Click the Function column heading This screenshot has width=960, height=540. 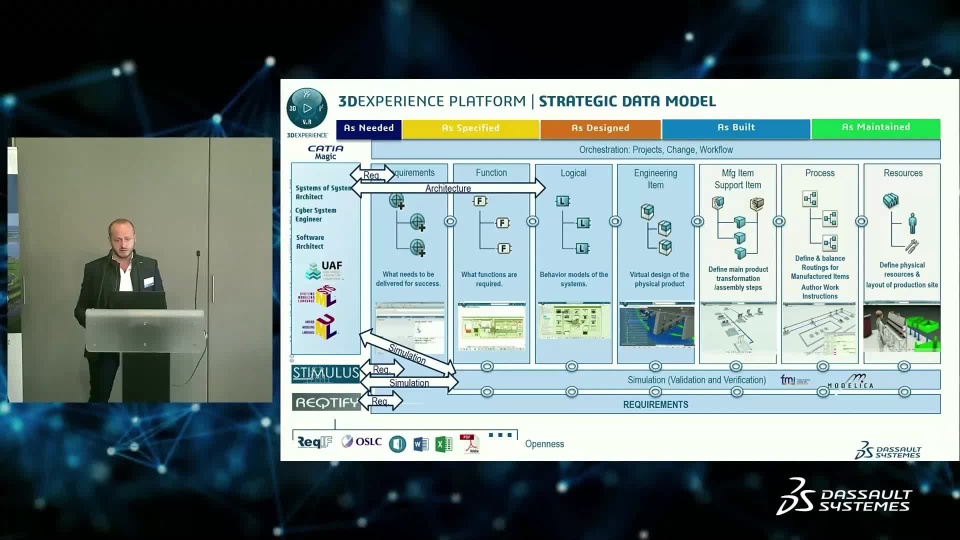491,173
